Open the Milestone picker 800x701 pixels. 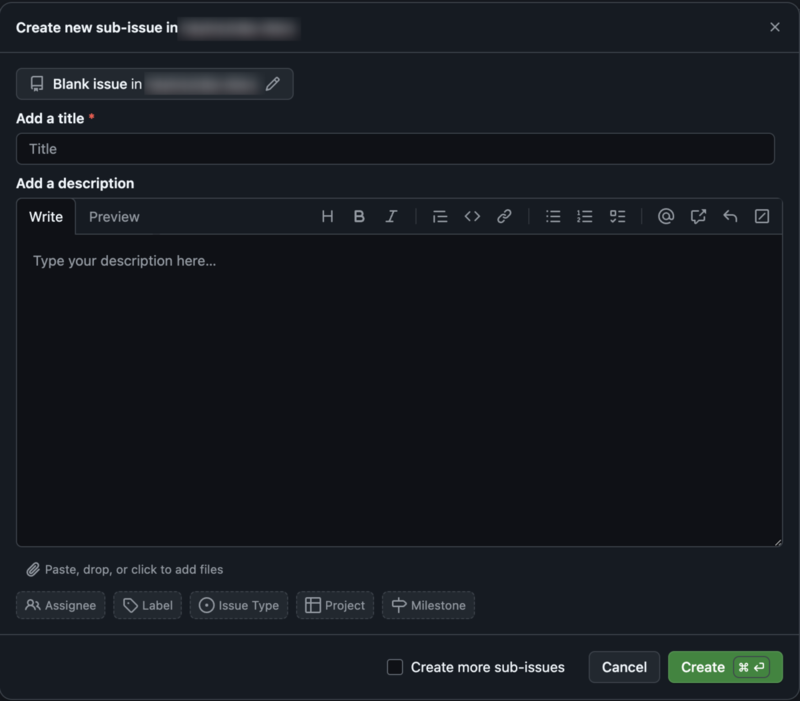tap(428, 605)
